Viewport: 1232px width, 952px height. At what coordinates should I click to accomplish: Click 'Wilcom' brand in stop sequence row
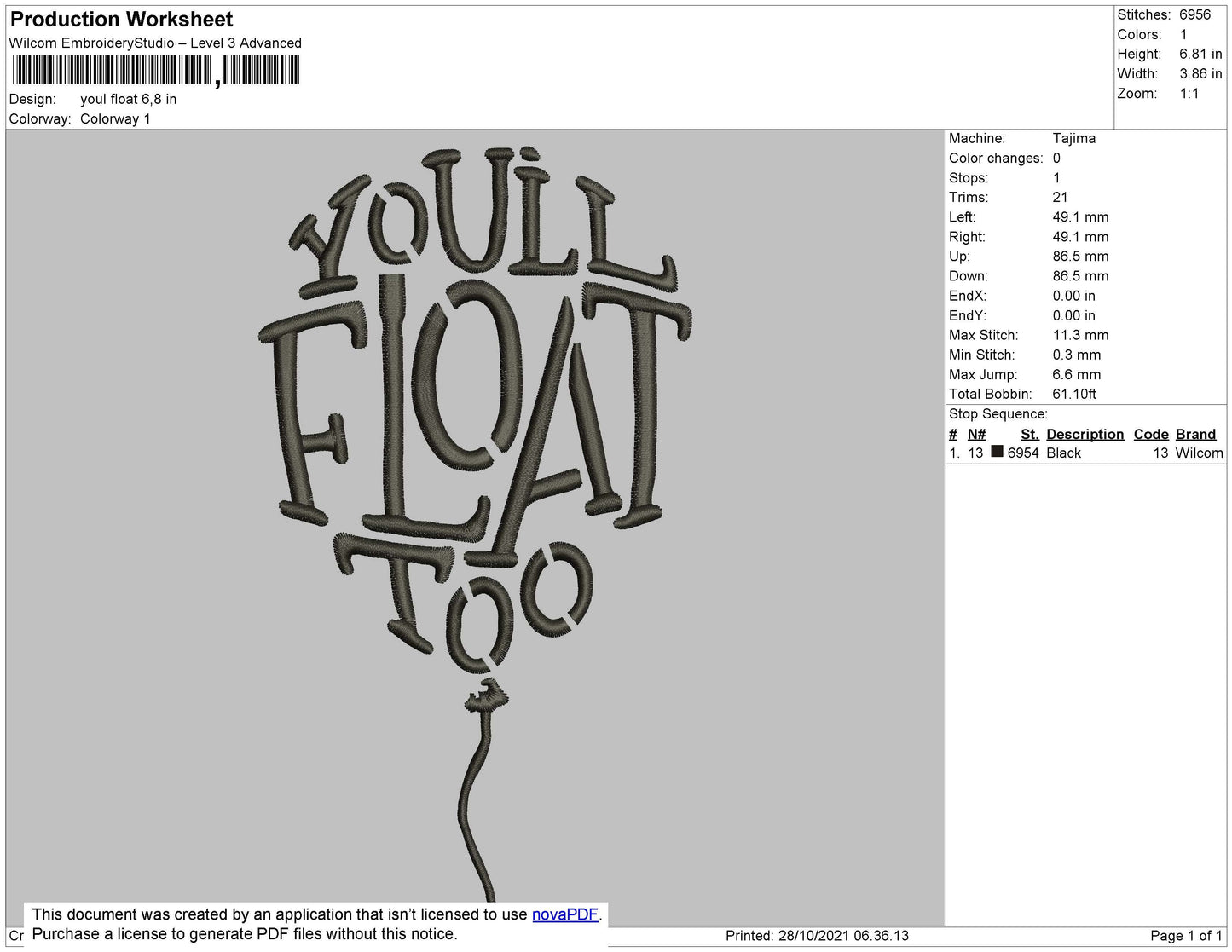(x=1200, y=453)
